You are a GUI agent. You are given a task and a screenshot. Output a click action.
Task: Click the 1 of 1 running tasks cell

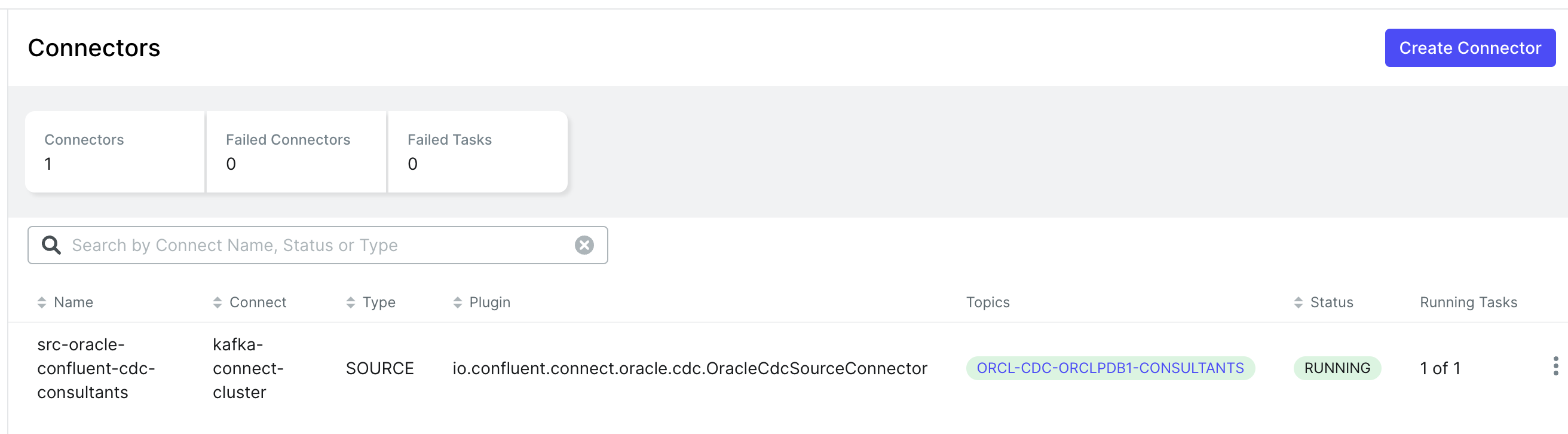1440,368
